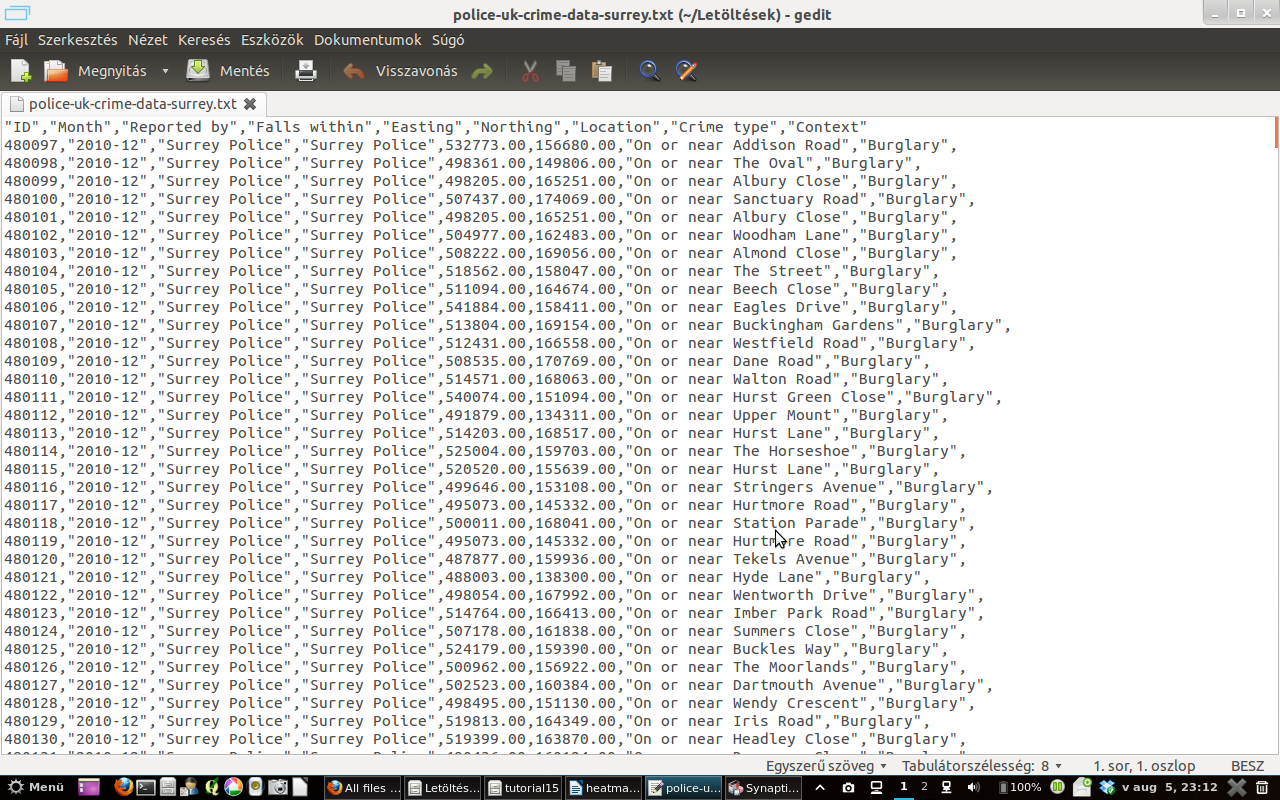
Task: Open the Súgó help menu
Action: click(448, 40)
